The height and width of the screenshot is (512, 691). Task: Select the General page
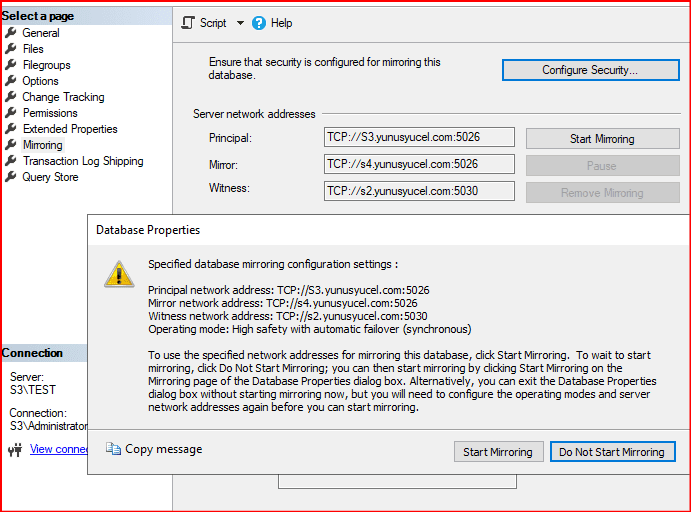pos(41,33)
